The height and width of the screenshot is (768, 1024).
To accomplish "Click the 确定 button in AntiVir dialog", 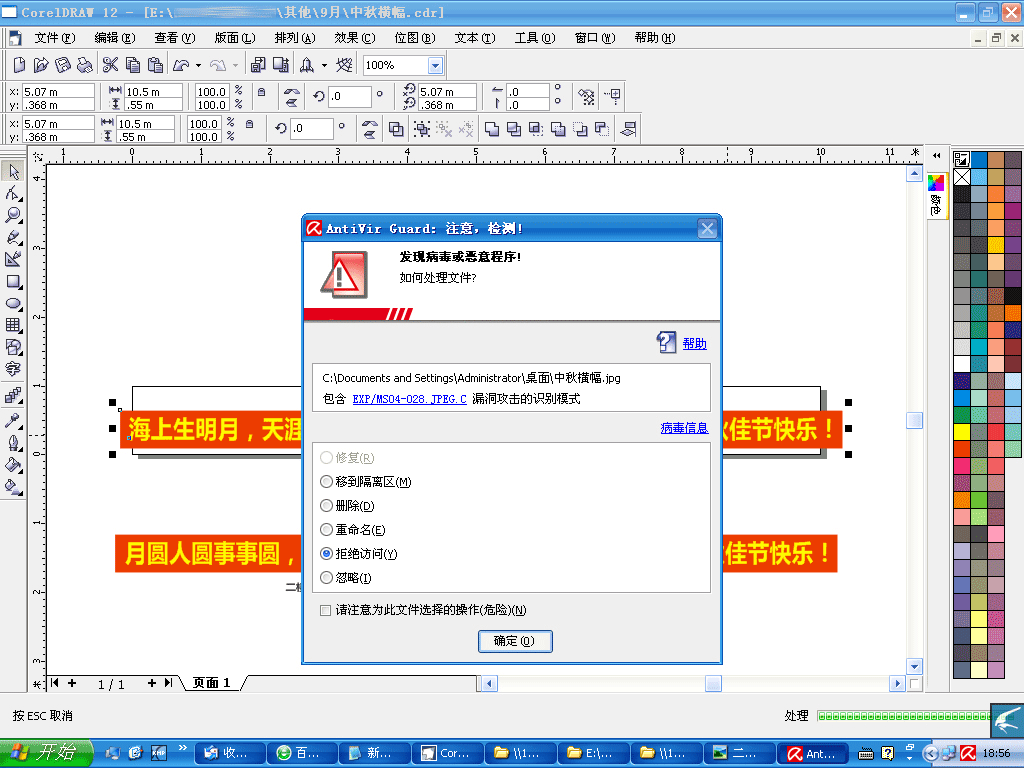I will pyautogui.click(x=515, y=641).
